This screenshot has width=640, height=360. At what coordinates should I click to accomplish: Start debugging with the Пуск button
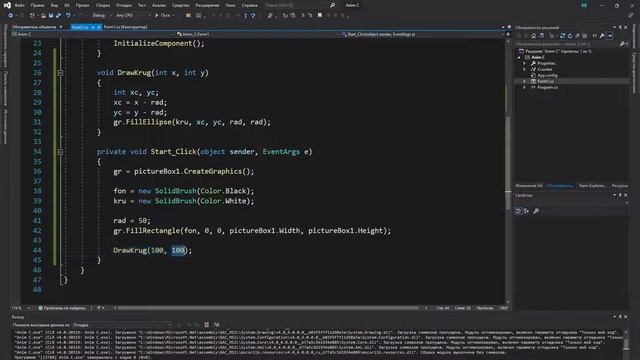[163, 16]
